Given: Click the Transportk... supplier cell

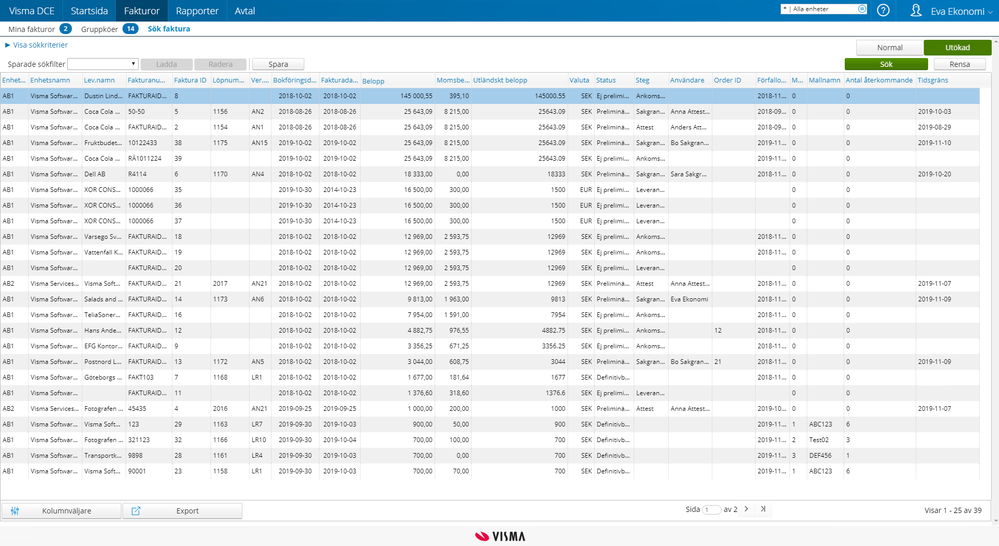Looking at the screenshot, I should (x=103, y=456).
